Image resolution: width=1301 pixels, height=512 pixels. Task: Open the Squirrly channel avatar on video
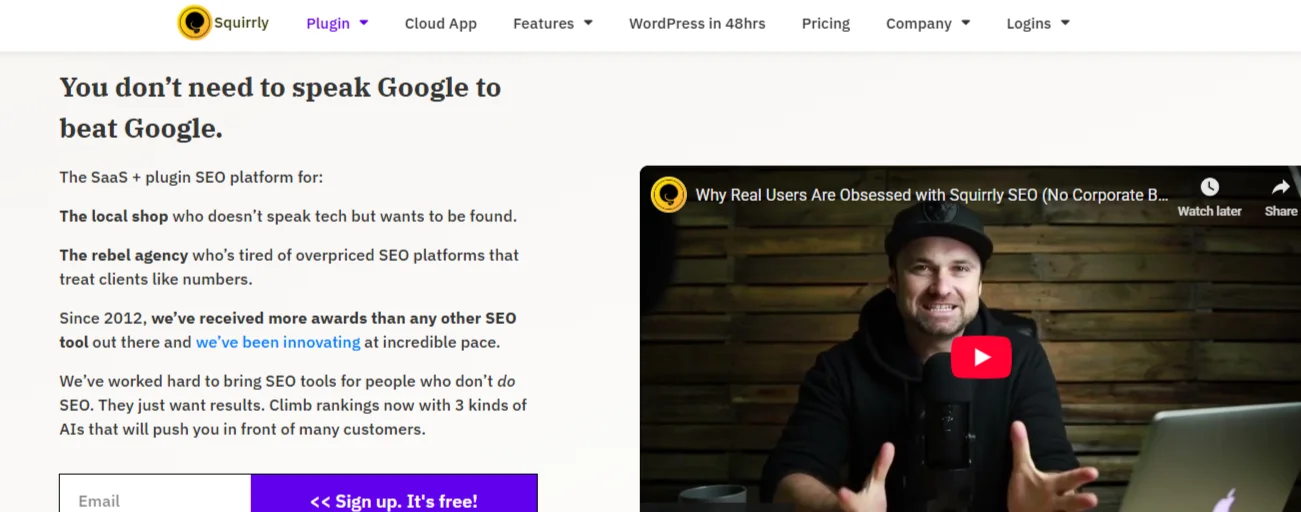pyautogui.click(x=669, y=195)
